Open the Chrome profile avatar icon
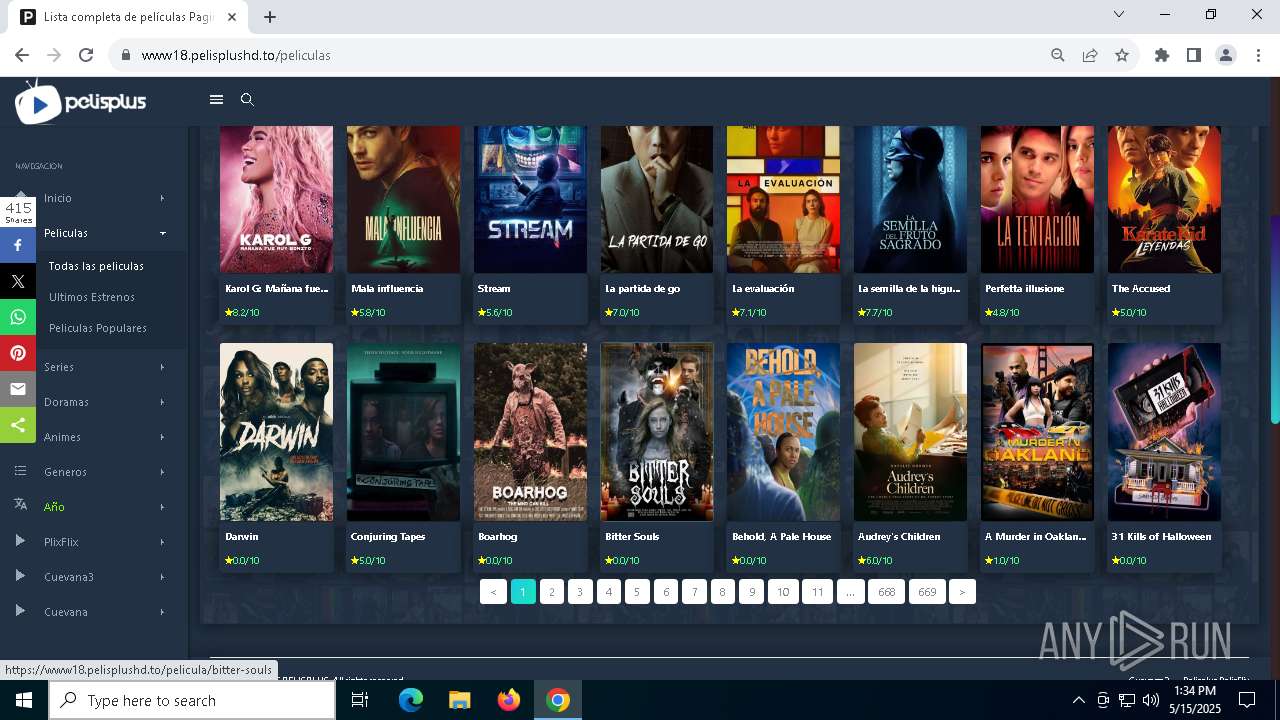Screen dimensions: 1280x720 [1226, 55]
